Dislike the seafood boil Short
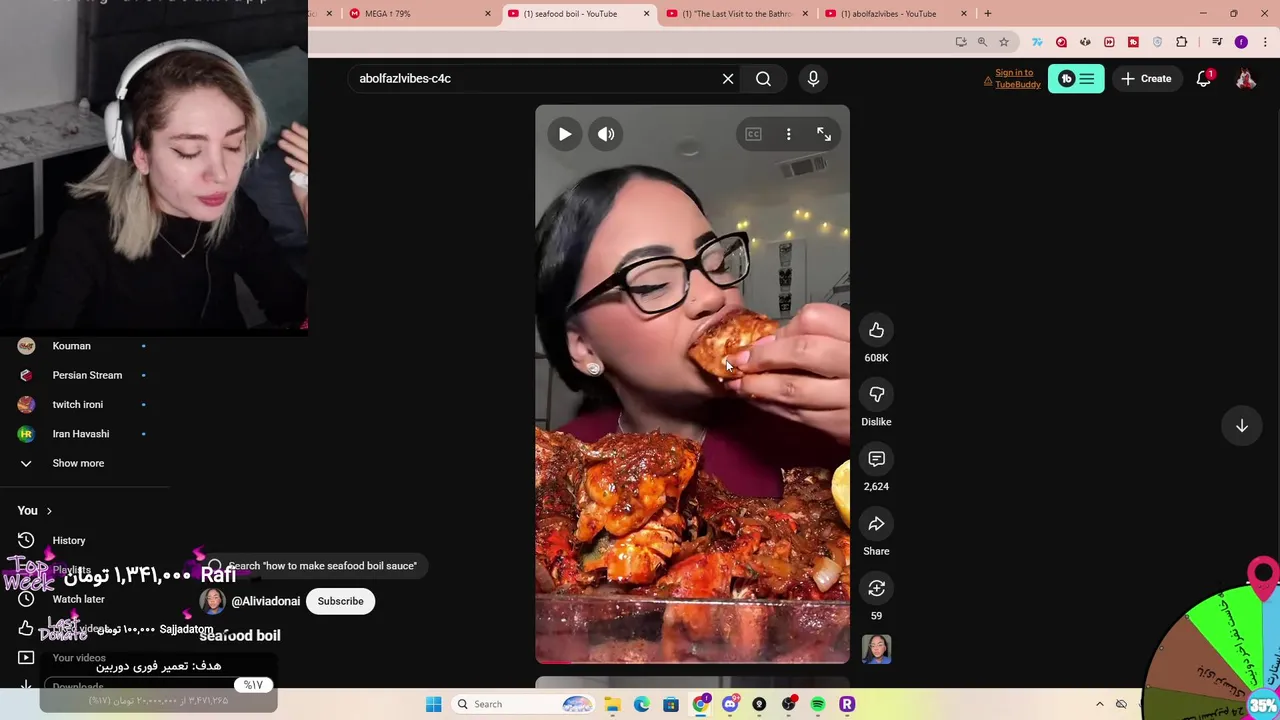The image size is (1280, 720). point(876,394)
